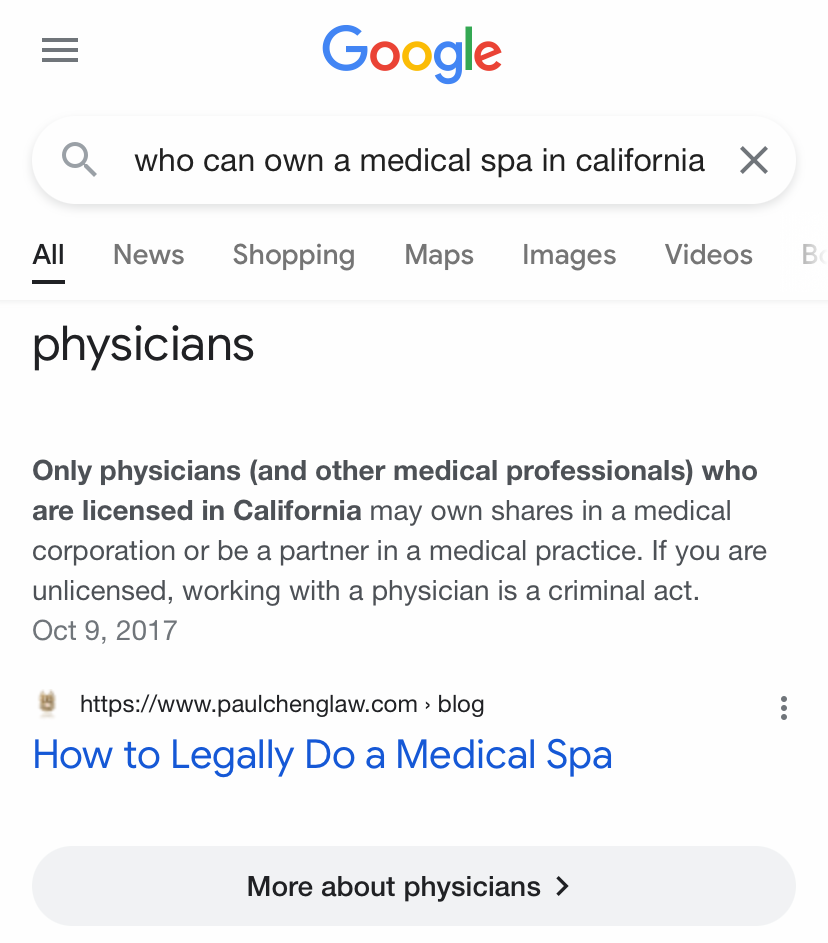Switch to the Videos tab

[x=708, y=255]
